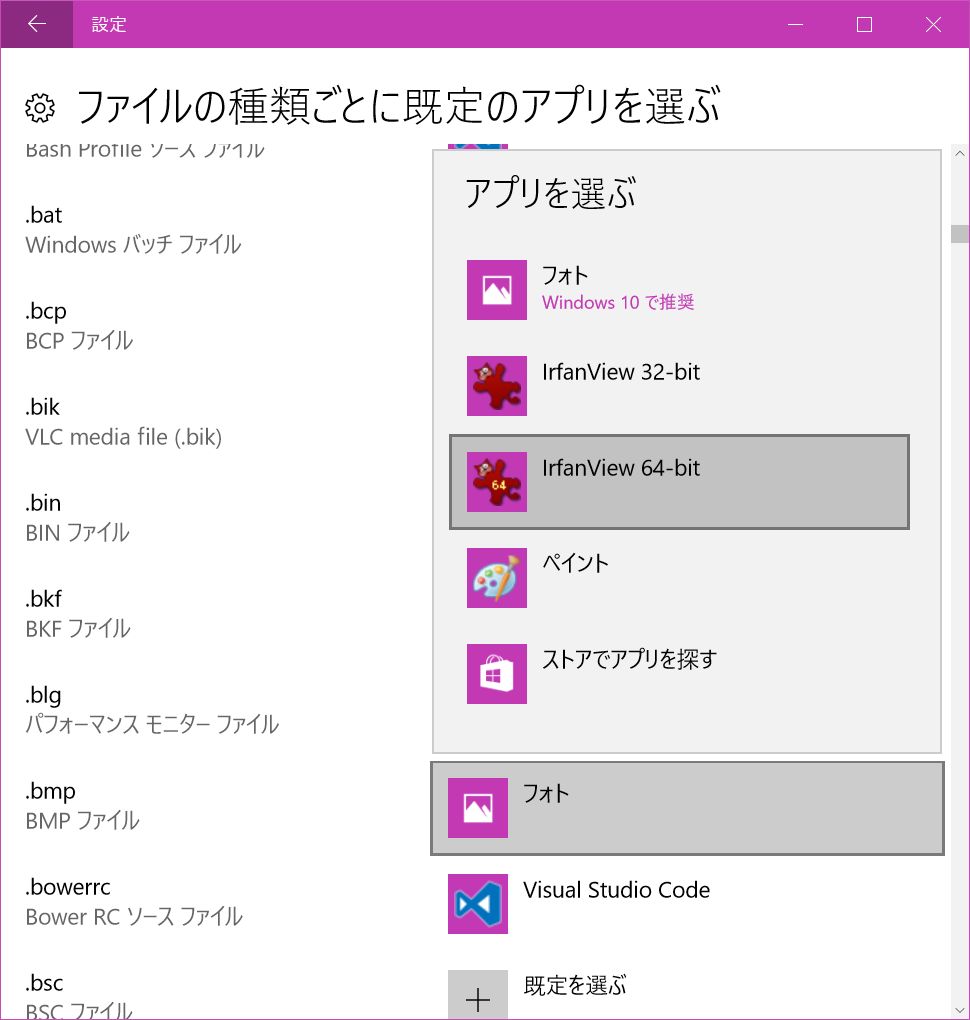Click the scrollbar down arrow
This screenshot has height=1020, width=970.
click(x=960, y=1010)
